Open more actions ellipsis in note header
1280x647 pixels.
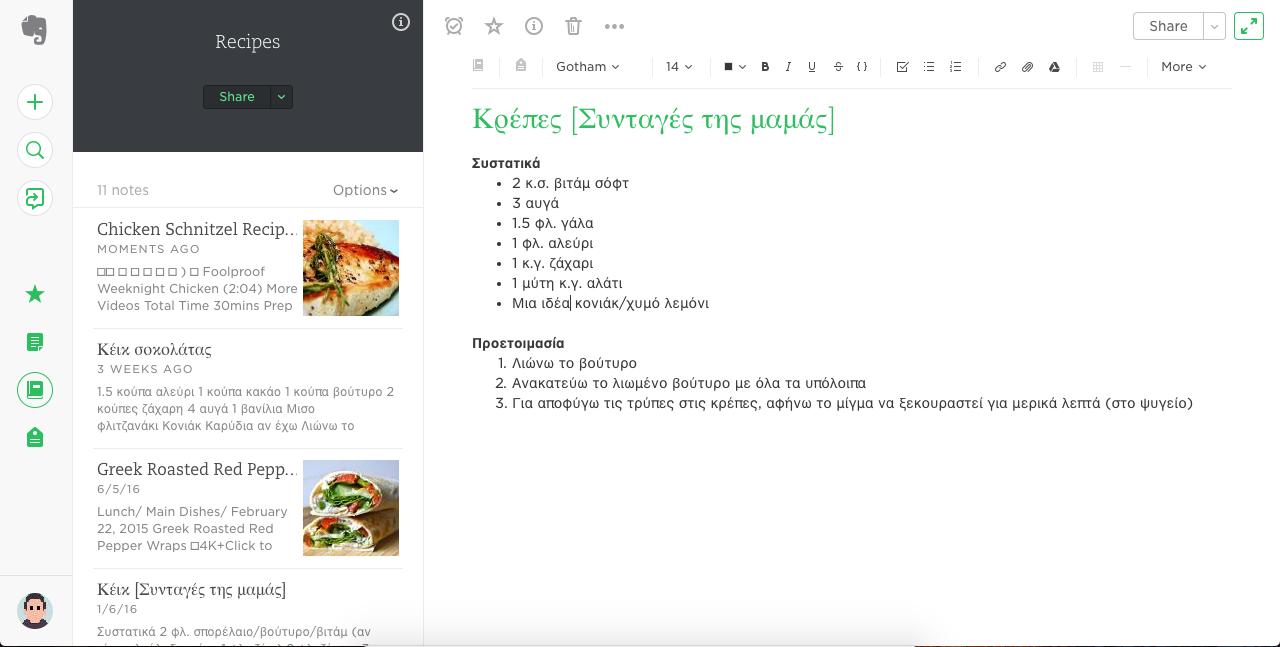[614, 27]
